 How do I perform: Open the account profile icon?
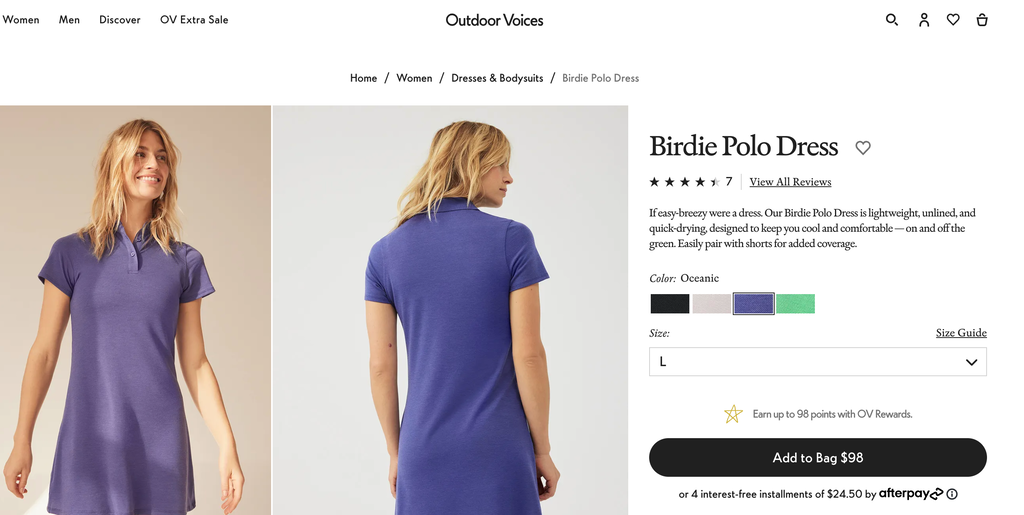coord(924,19)
